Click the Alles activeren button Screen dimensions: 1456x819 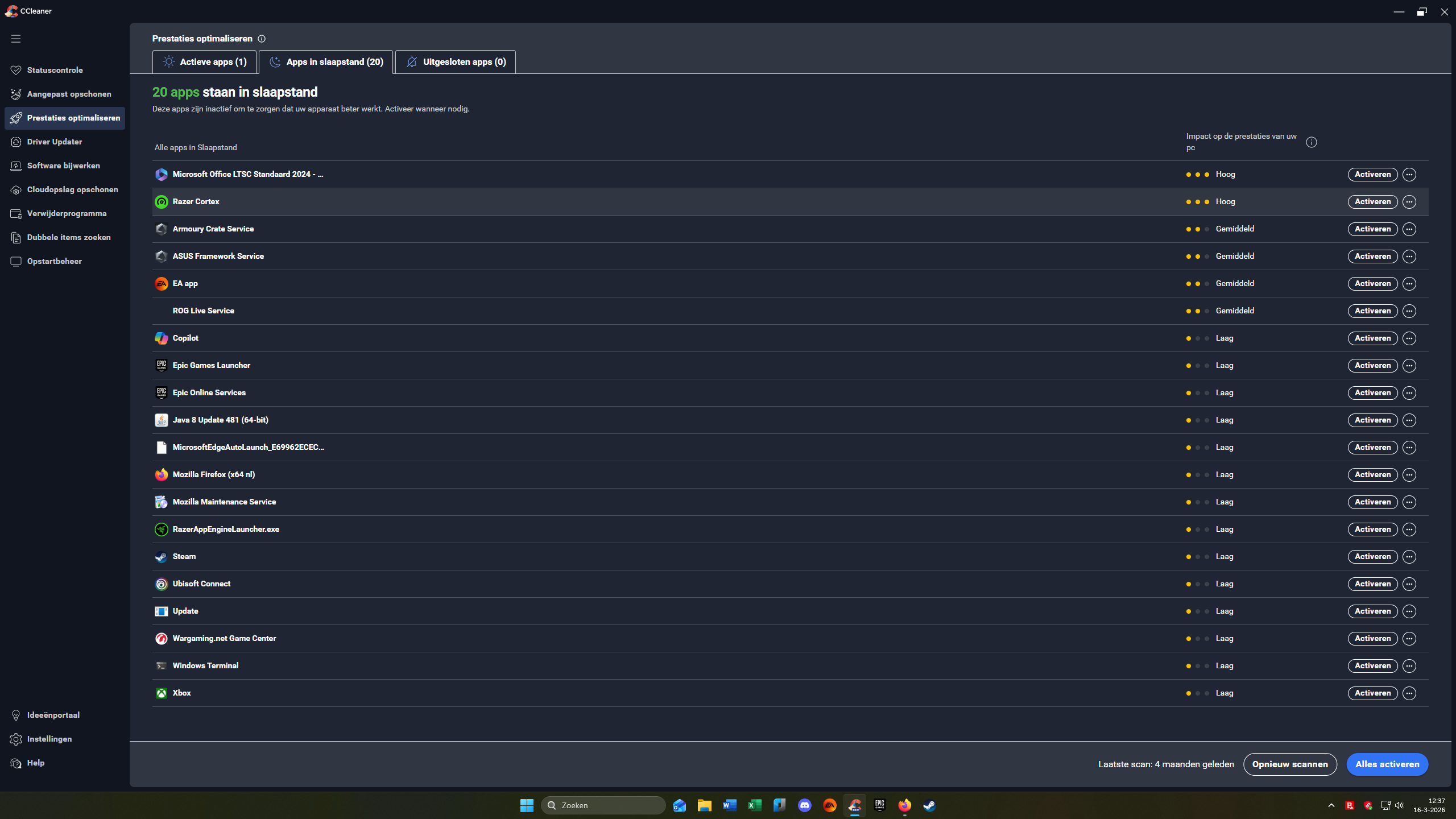pyautogui.click(x=1387, y=764)
